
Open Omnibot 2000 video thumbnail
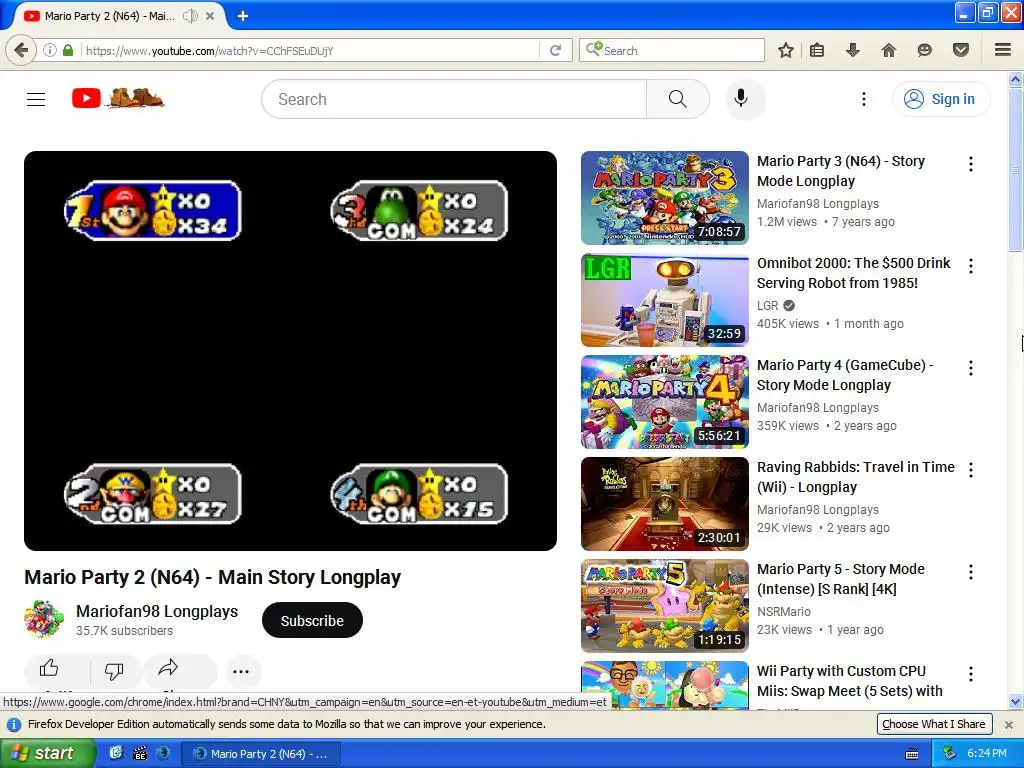[665, 300]
